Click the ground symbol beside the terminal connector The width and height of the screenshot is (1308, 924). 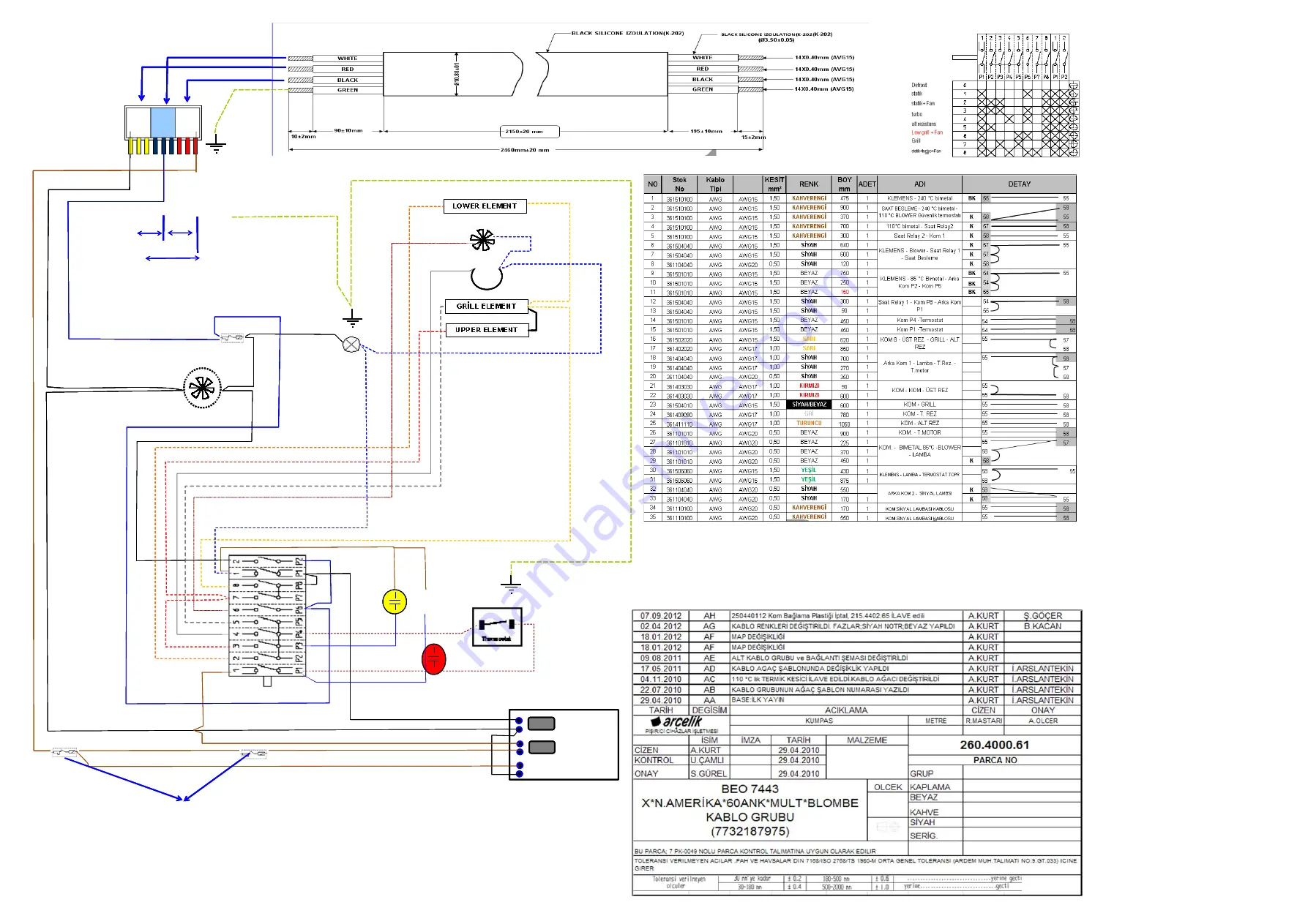pyautogui.click(x=216, y=143)
